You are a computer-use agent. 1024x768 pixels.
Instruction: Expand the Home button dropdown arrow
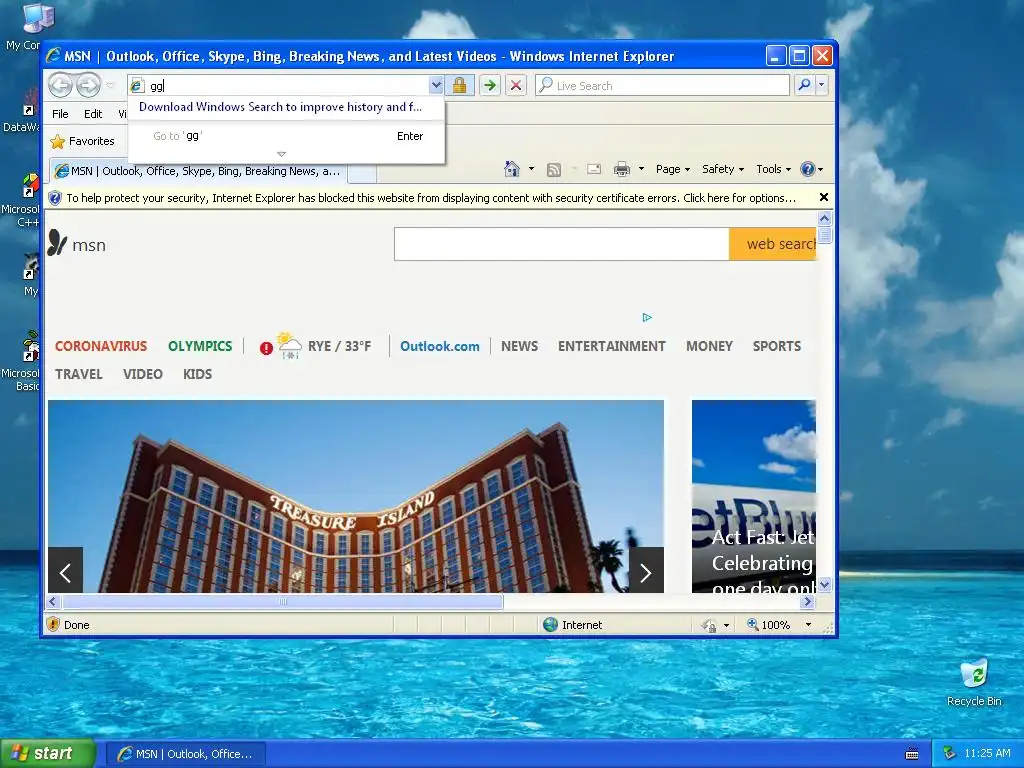pos(531,169)
